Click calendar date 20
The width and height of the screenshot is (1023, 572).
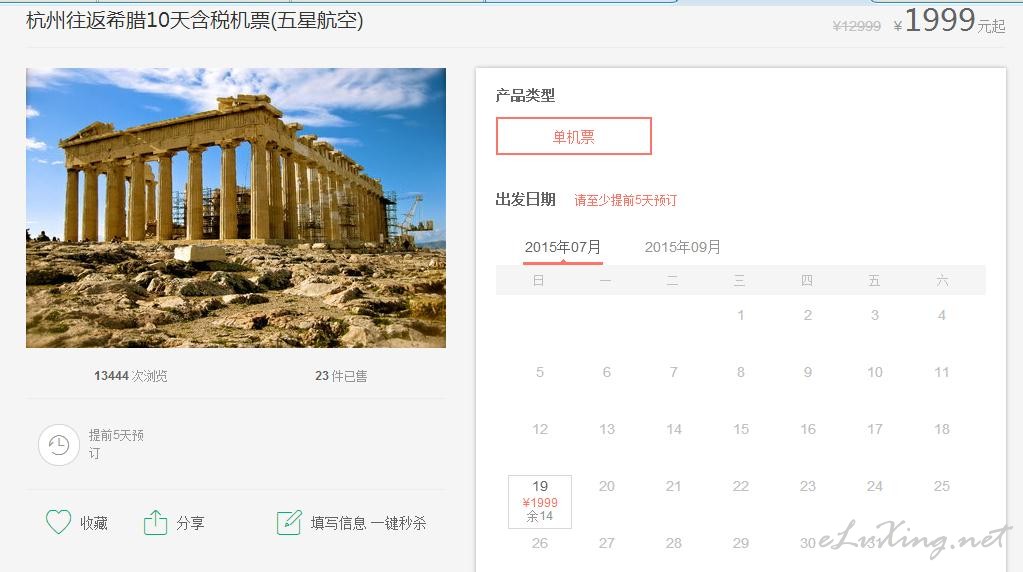tap(607, 486)
